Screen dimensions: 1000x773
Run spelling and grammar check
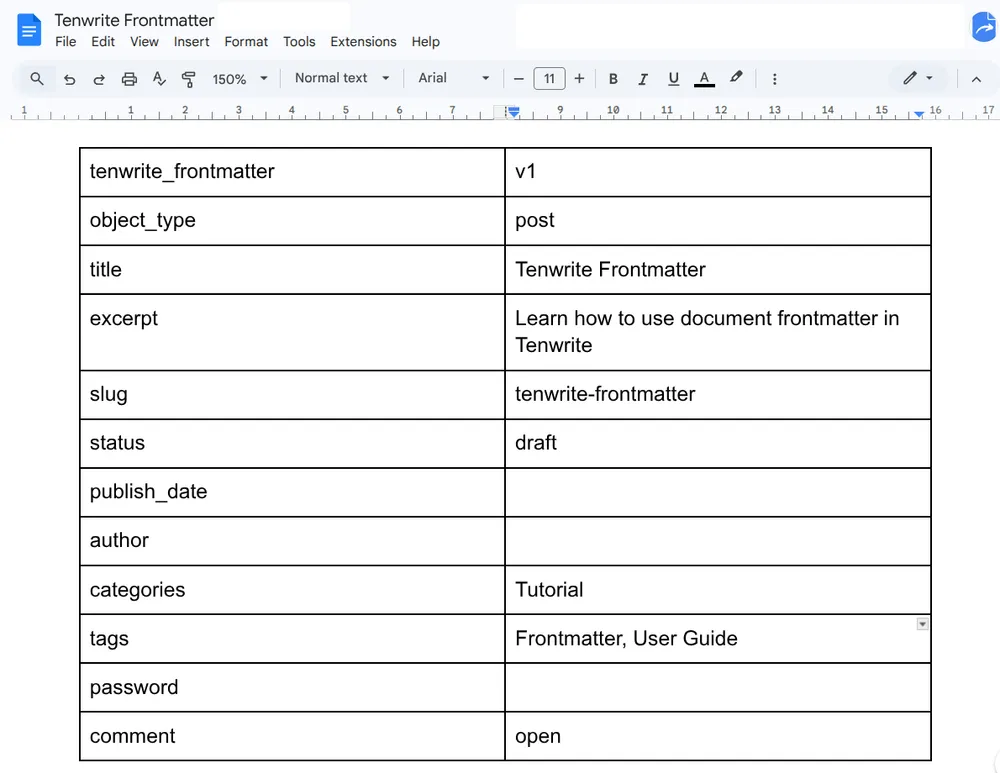159,78
